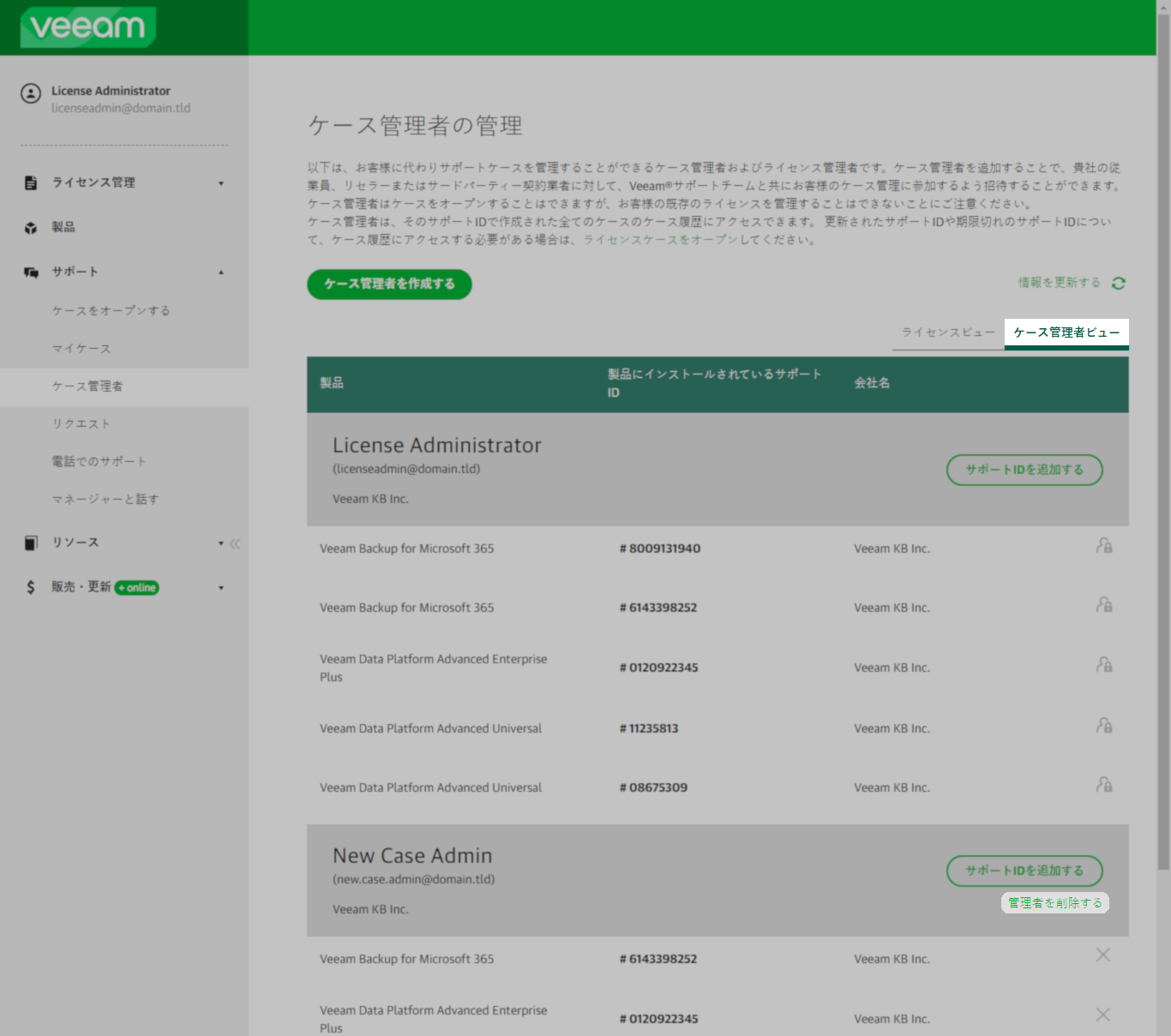The width and height of the screenshot is (1171, 1036).
Task: Click the 販売・更新 dollar icon
Action: coord(31,587)
